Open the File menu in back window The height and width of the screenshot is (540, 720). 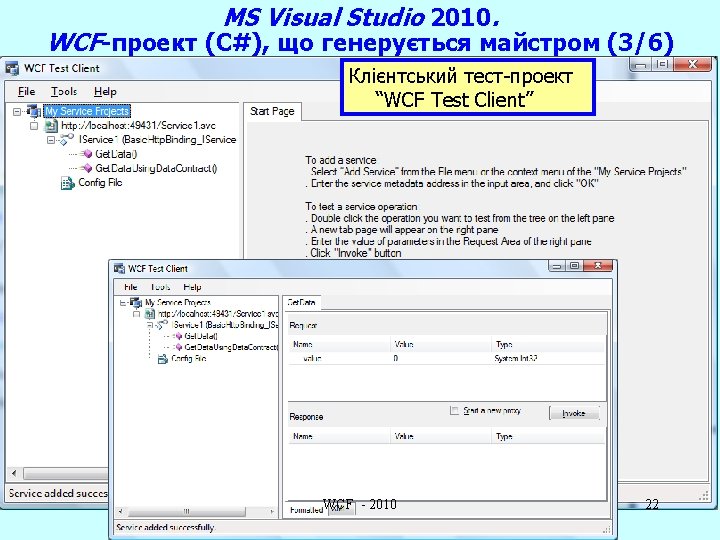[26, 92]
